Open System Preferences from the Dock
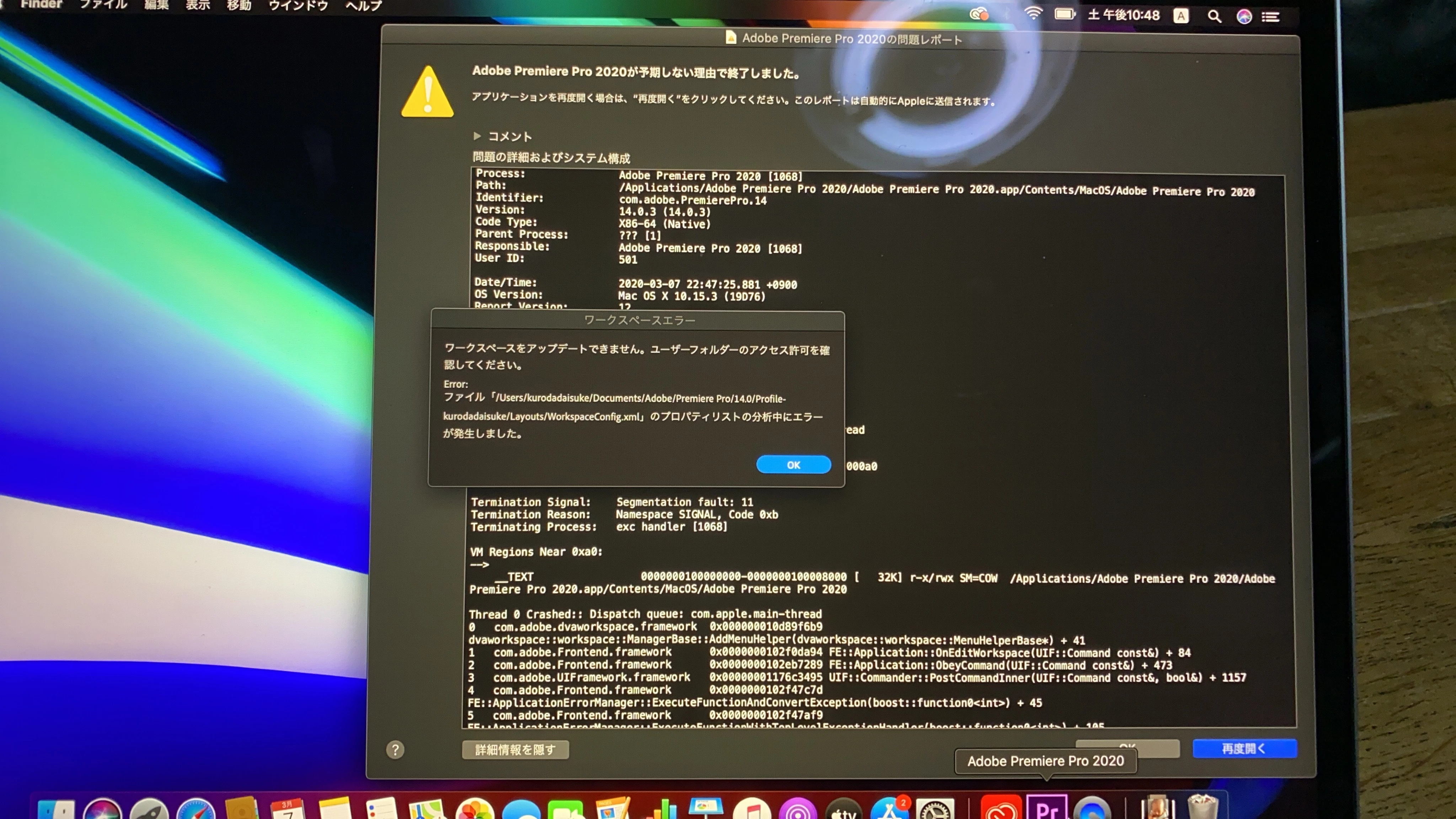1456x819 pixels. [936, 809]
